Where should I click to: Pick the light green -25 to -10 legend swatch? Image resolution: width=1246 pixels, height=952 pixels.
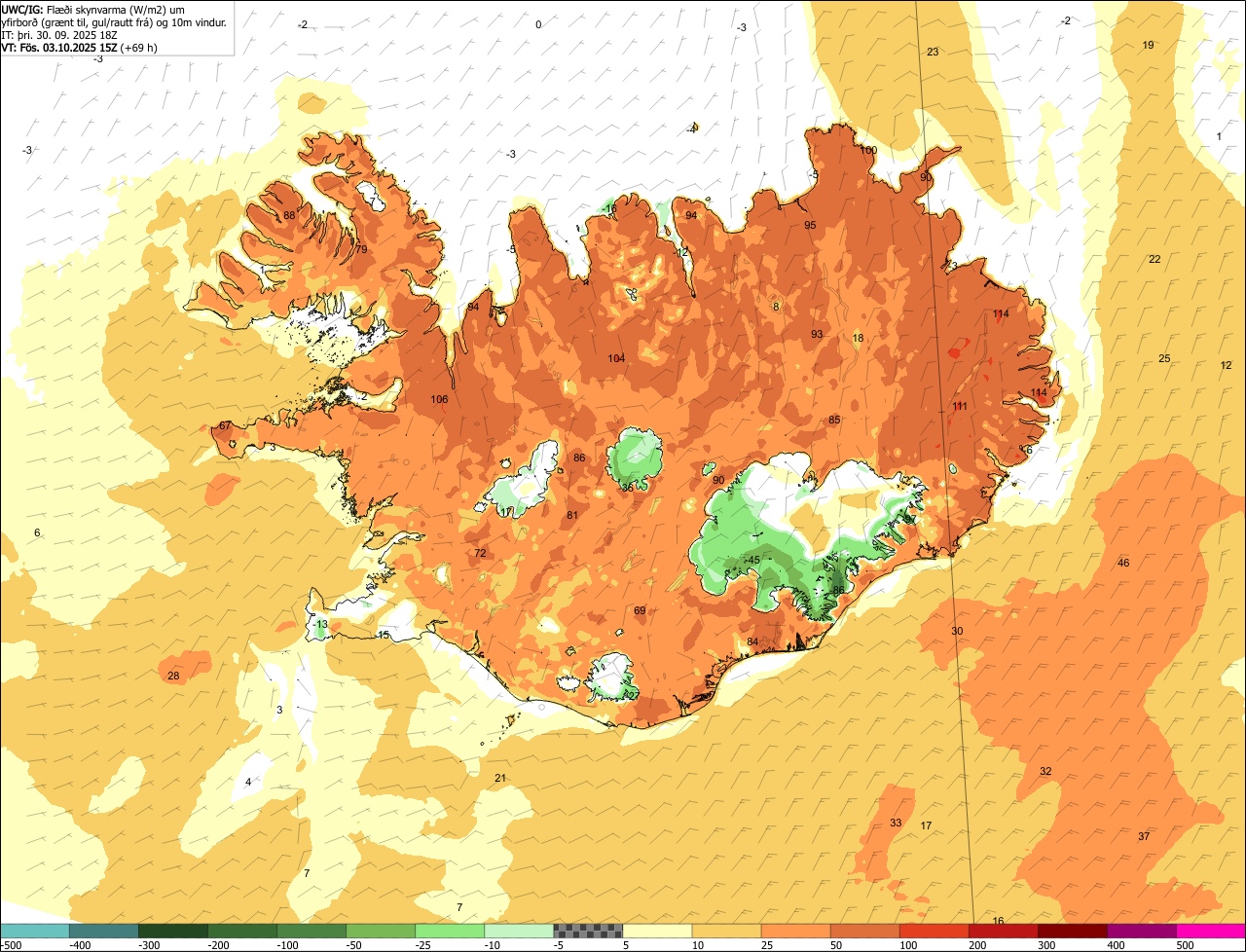(450, 931)
